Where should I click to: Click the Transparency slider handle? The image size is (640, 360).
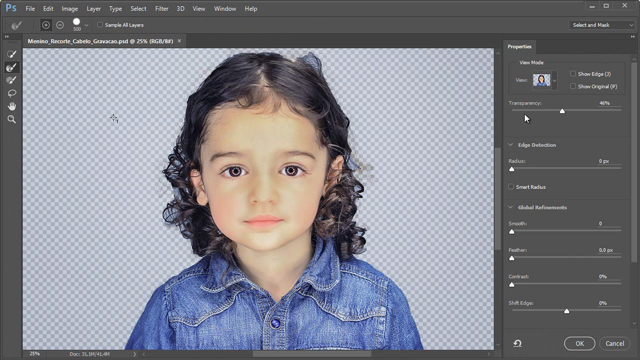click(x=562, y=111)
